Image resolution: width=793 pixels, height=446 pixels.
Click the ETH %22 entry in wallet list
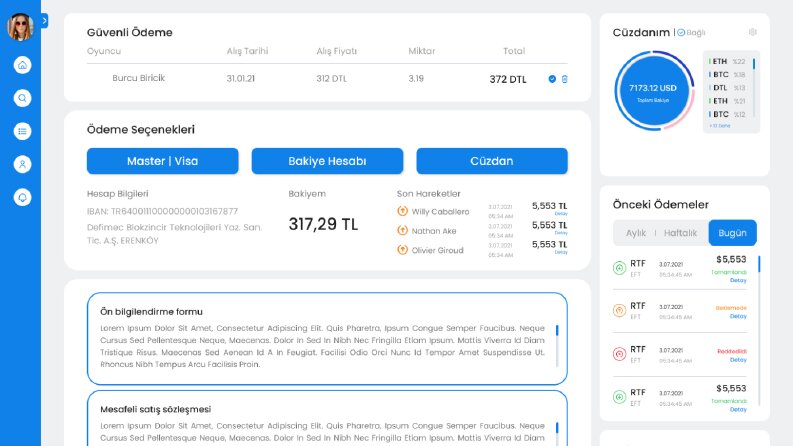pyautogui.click(x=727, y=62)
